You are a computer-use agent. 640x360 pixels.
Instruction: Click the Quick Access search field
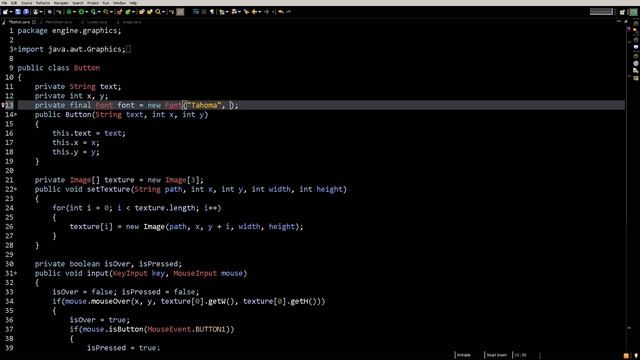(601, 11)
